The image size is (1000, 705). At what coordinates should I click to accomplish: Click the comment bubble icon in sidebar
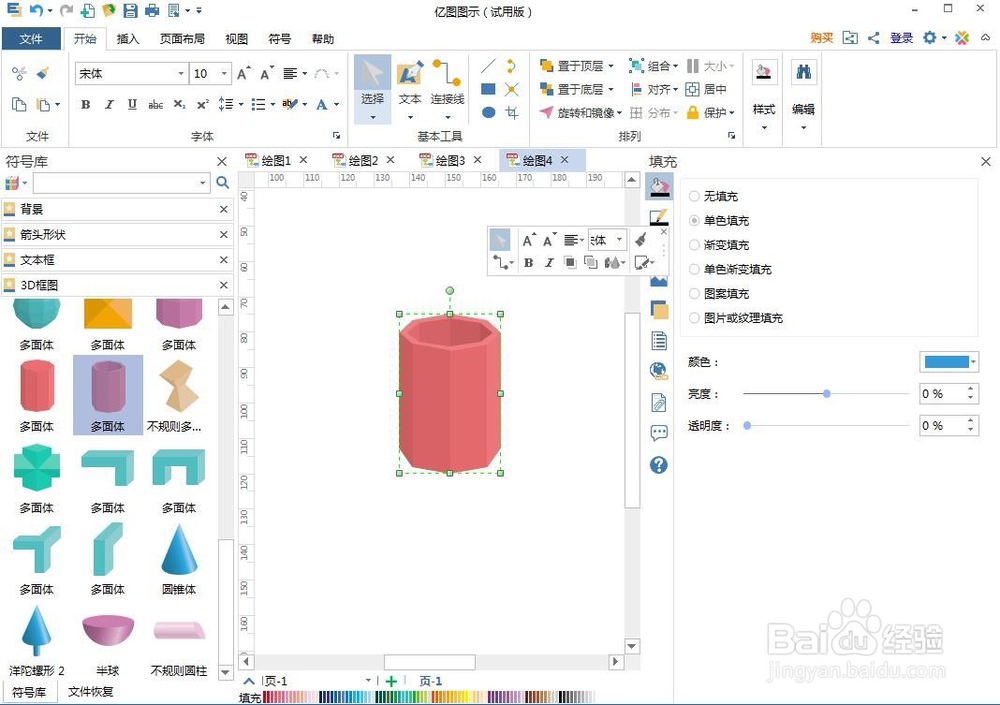pos(658,433)
